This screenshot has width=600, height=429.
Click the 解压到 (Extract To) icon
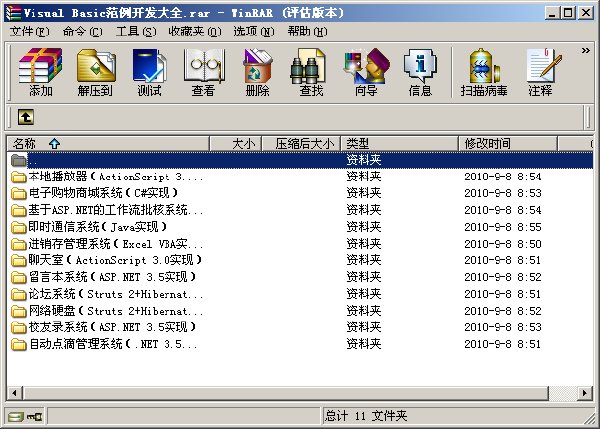tap(95, 72)
